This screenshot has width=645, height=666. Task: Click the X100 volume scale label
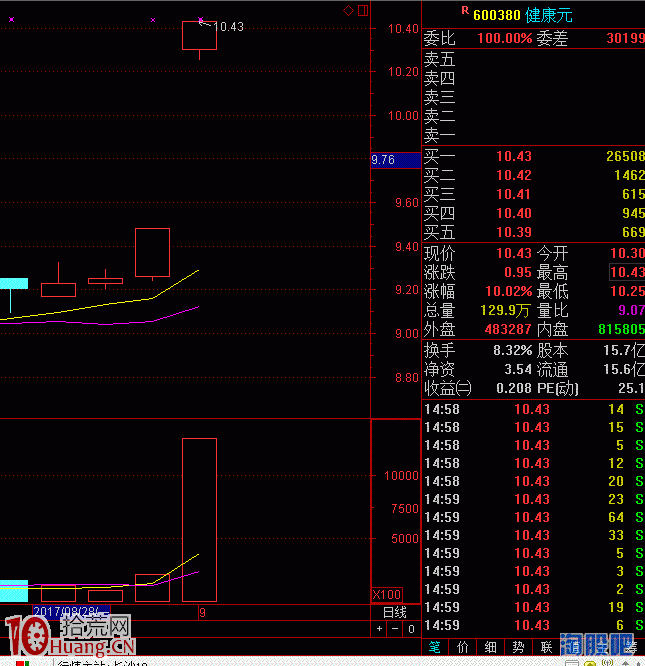386,594
